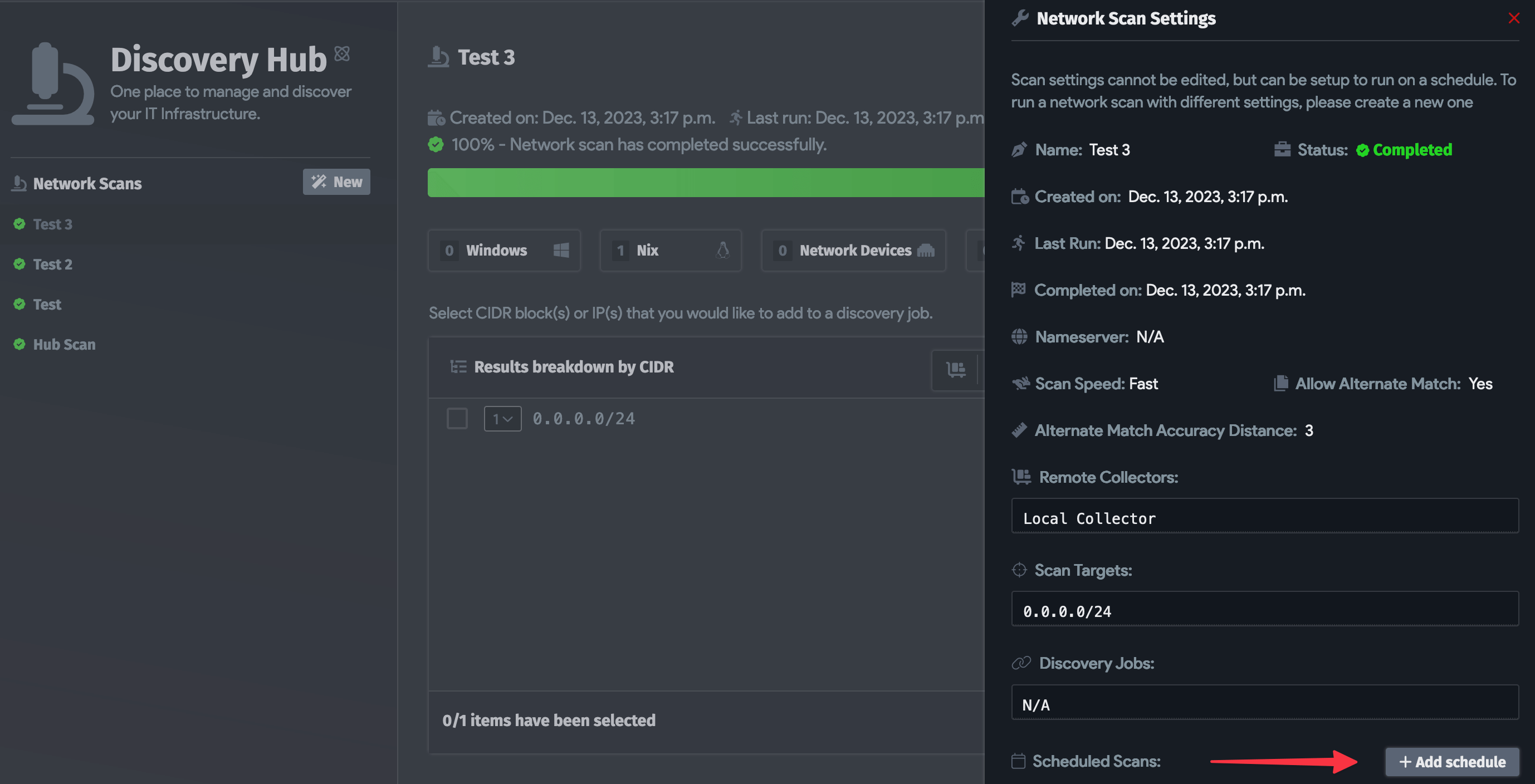Click the Name value Test 3 in settings

1109,150
